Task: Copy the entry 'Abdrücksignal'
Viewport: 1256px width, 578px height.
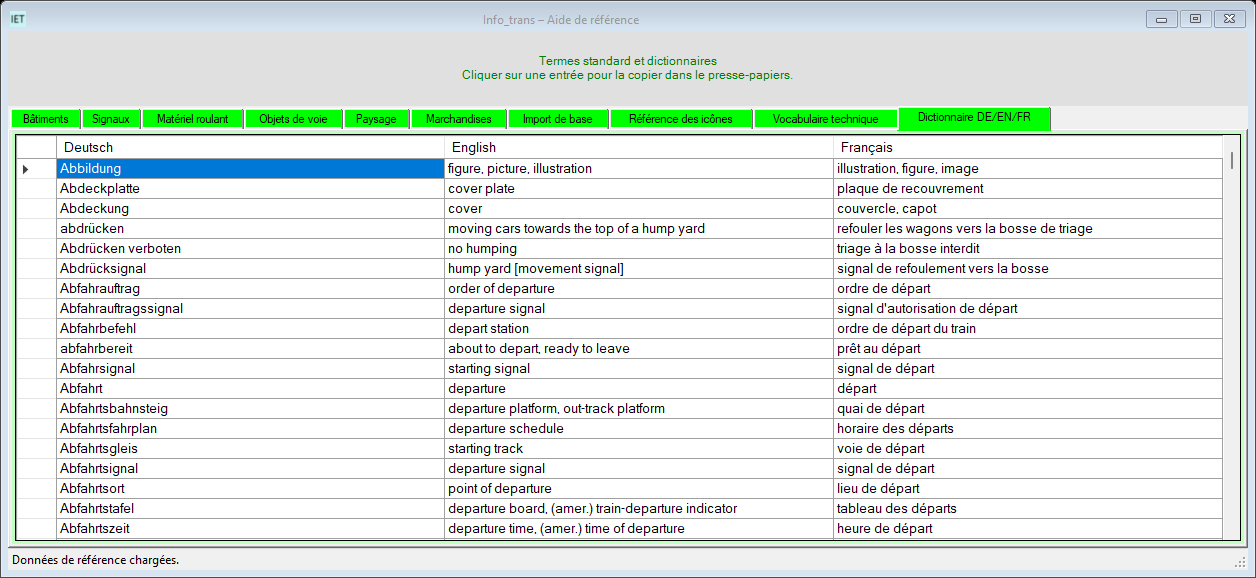Action: (x=250, y=269)
